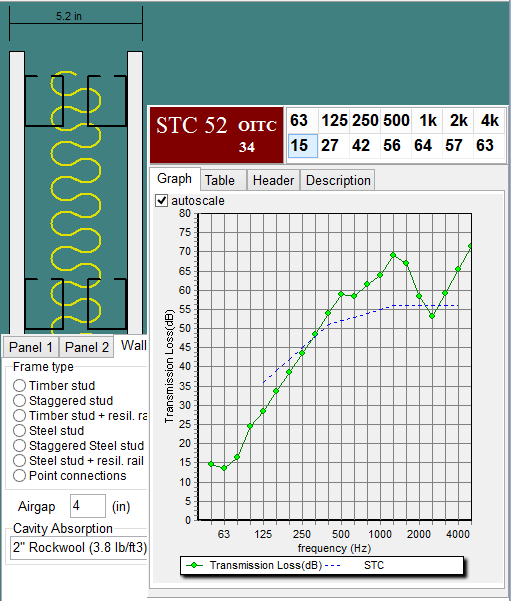Click the STC 52 rating display
Viewport: 511px width, 601px height.
[x=191, y=125]
